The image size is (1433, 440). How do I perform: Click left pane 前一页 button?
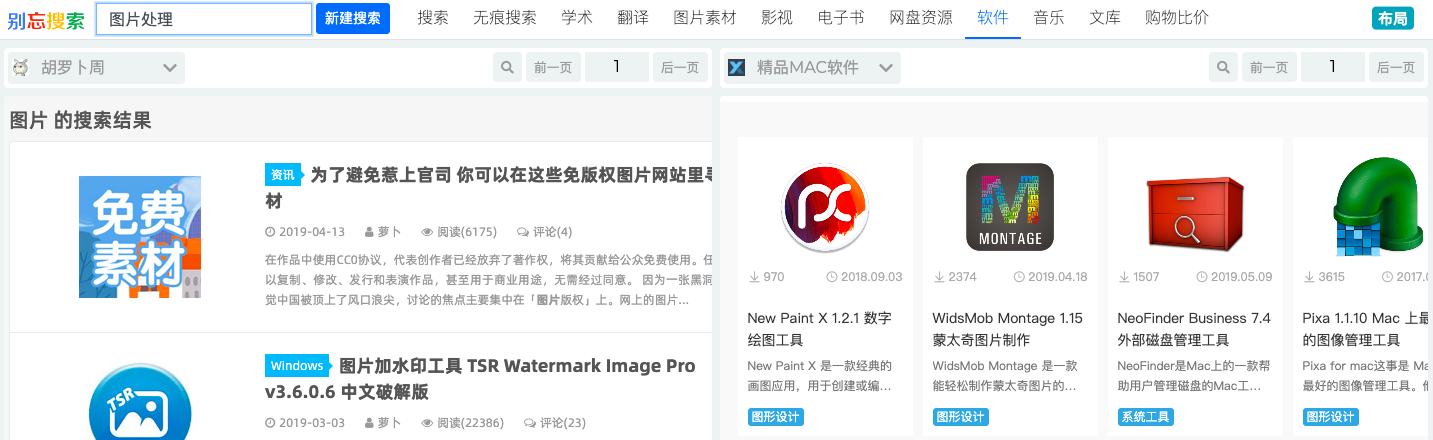[553, 68]
